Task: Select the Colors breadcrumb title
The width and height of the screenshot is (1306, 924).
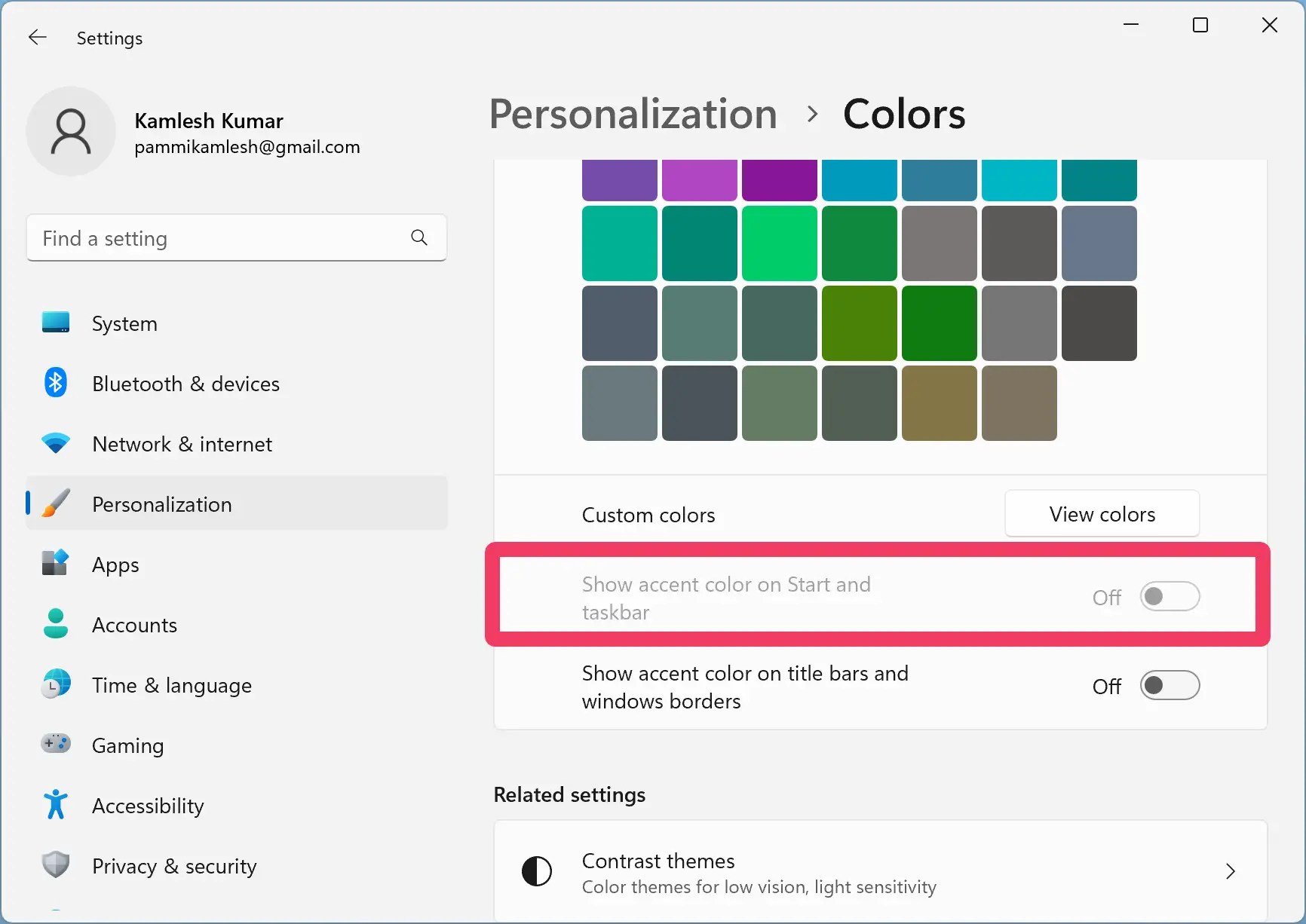Action: pyautogui.click(x=903, y=113)
